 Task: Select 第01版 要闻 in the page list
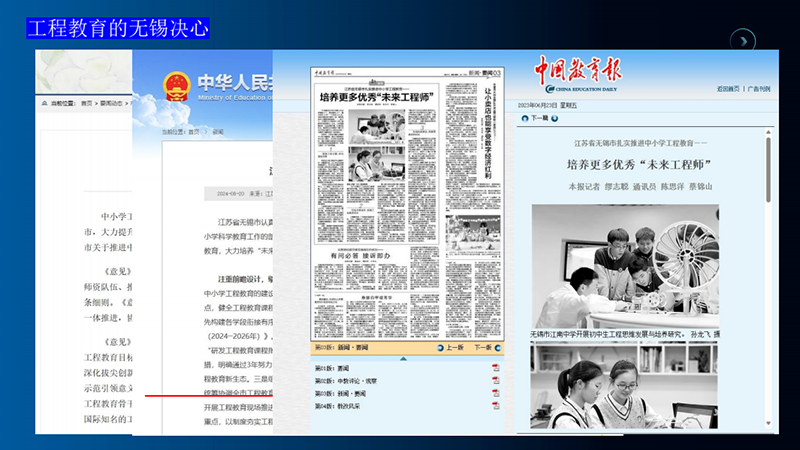(332, 368)
